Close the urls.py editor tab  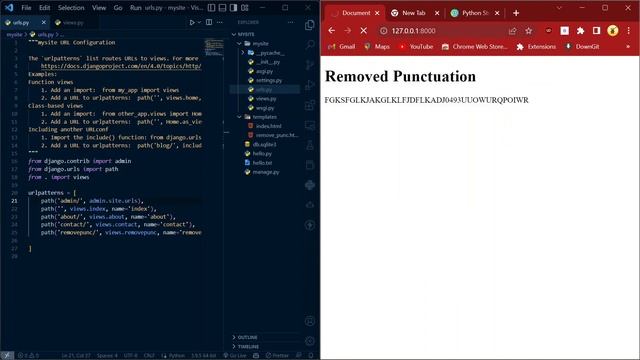tap(44, 22)
